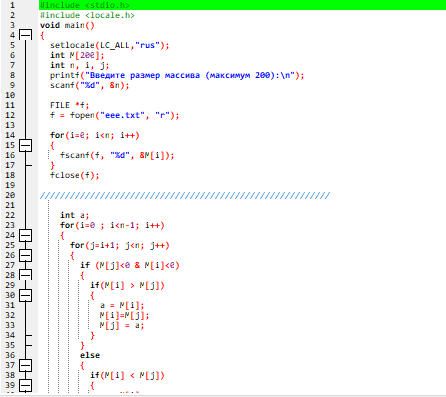Click the fscanf(f, "%d", &M[i]) statement
This screenshot has width=446, height=397.
117,155
